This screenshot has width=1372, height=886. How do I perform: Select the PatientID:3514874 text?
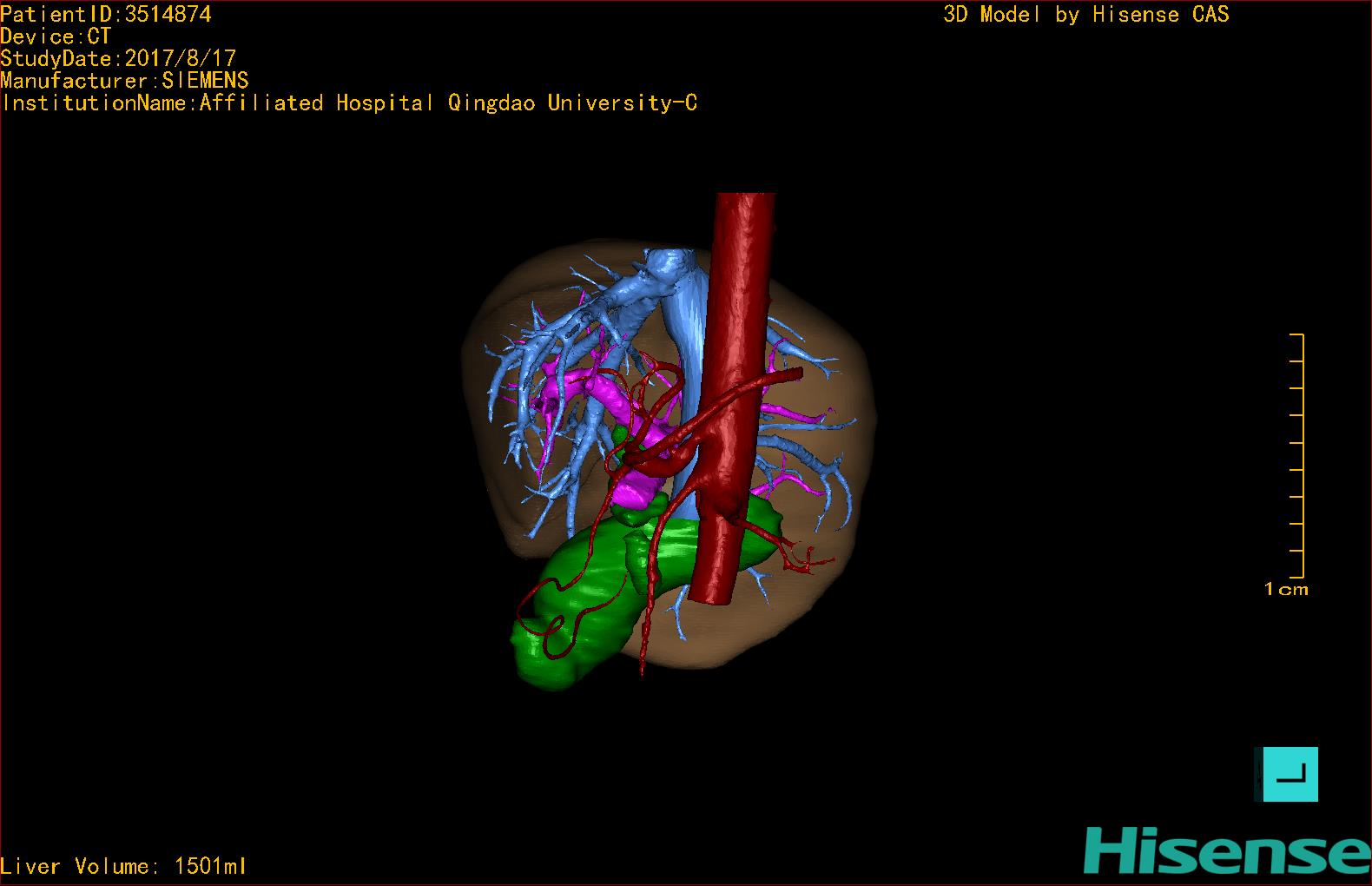pyautogui.click(x=106, y=14)
